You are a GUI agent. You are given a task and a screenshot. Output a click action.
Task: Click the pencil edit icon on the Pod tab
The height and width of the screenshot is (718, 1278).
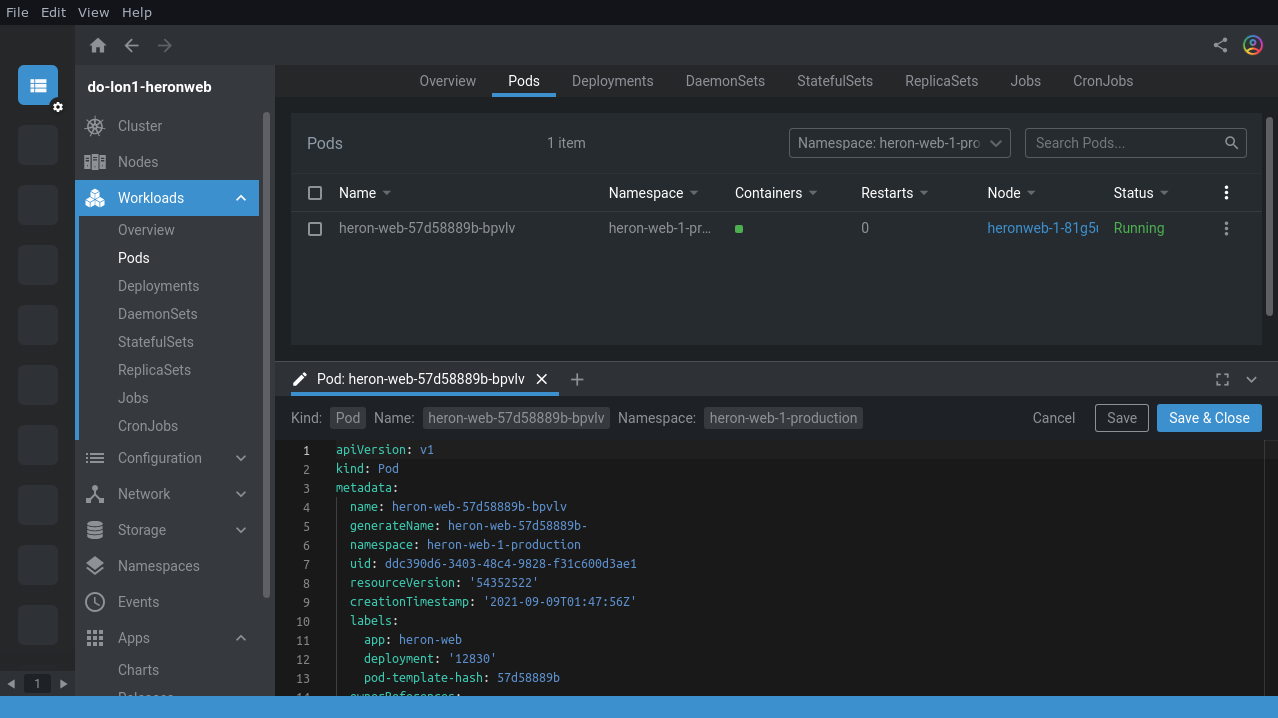coord(299,378)
